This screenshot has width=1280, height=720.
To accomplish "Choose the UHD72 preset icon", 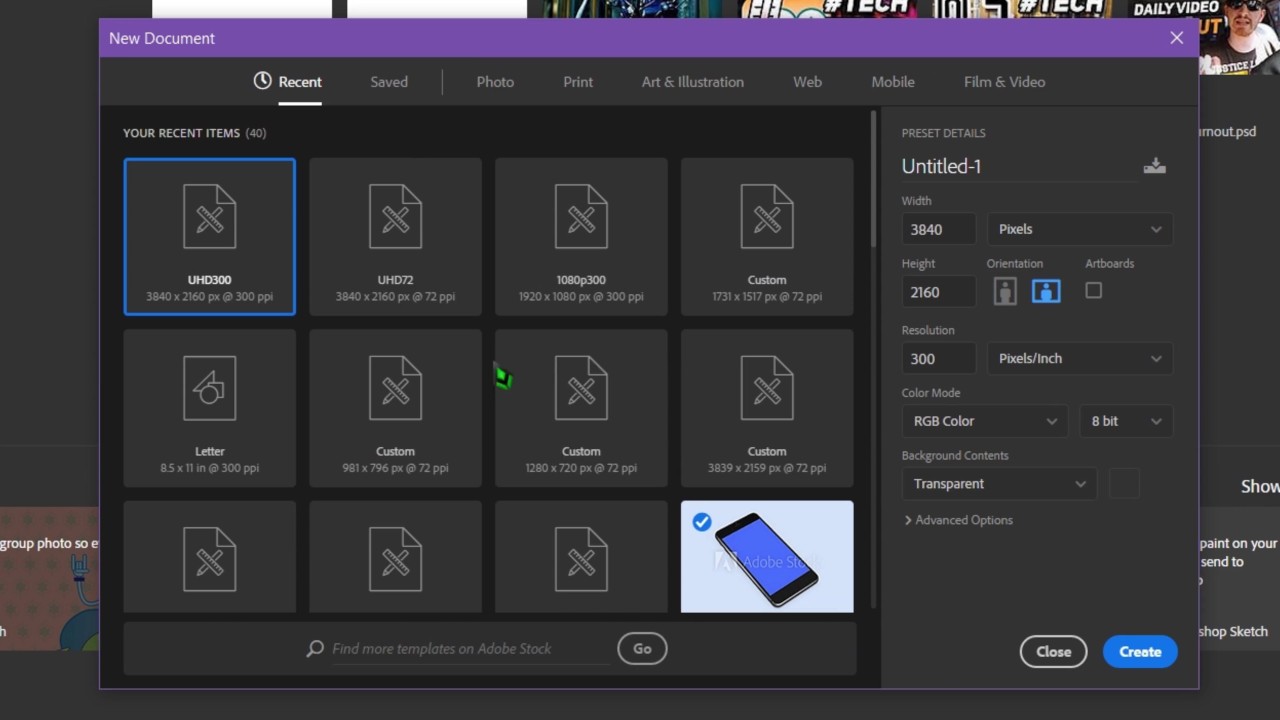I will point(395,217).
